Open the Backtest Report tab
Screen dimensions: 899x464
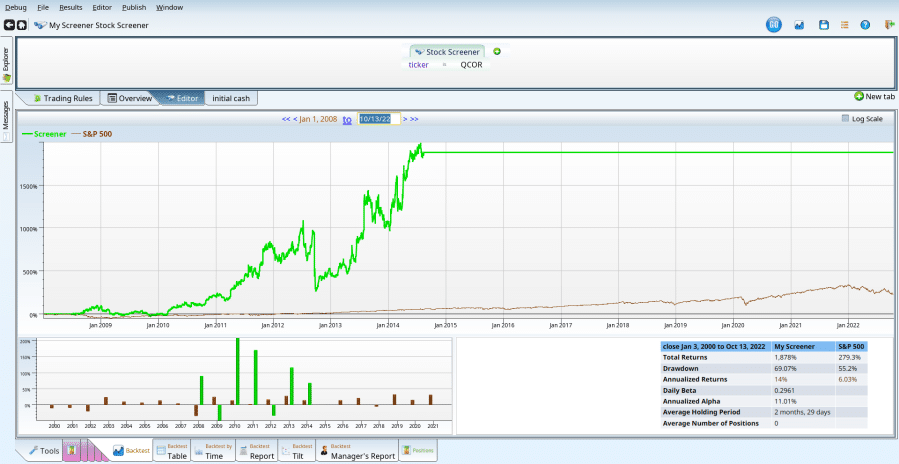[256, 451]
